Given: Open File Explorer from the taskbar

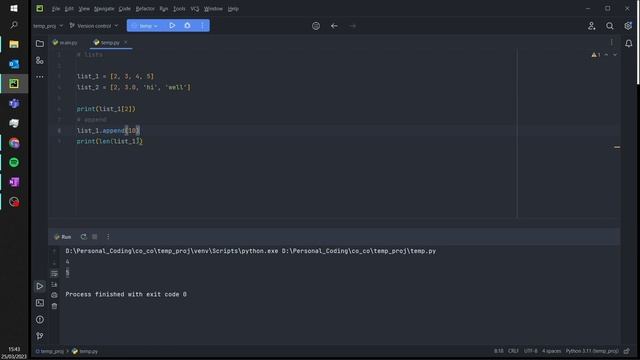Looking at the screenshot, I should tap(14, 44).
